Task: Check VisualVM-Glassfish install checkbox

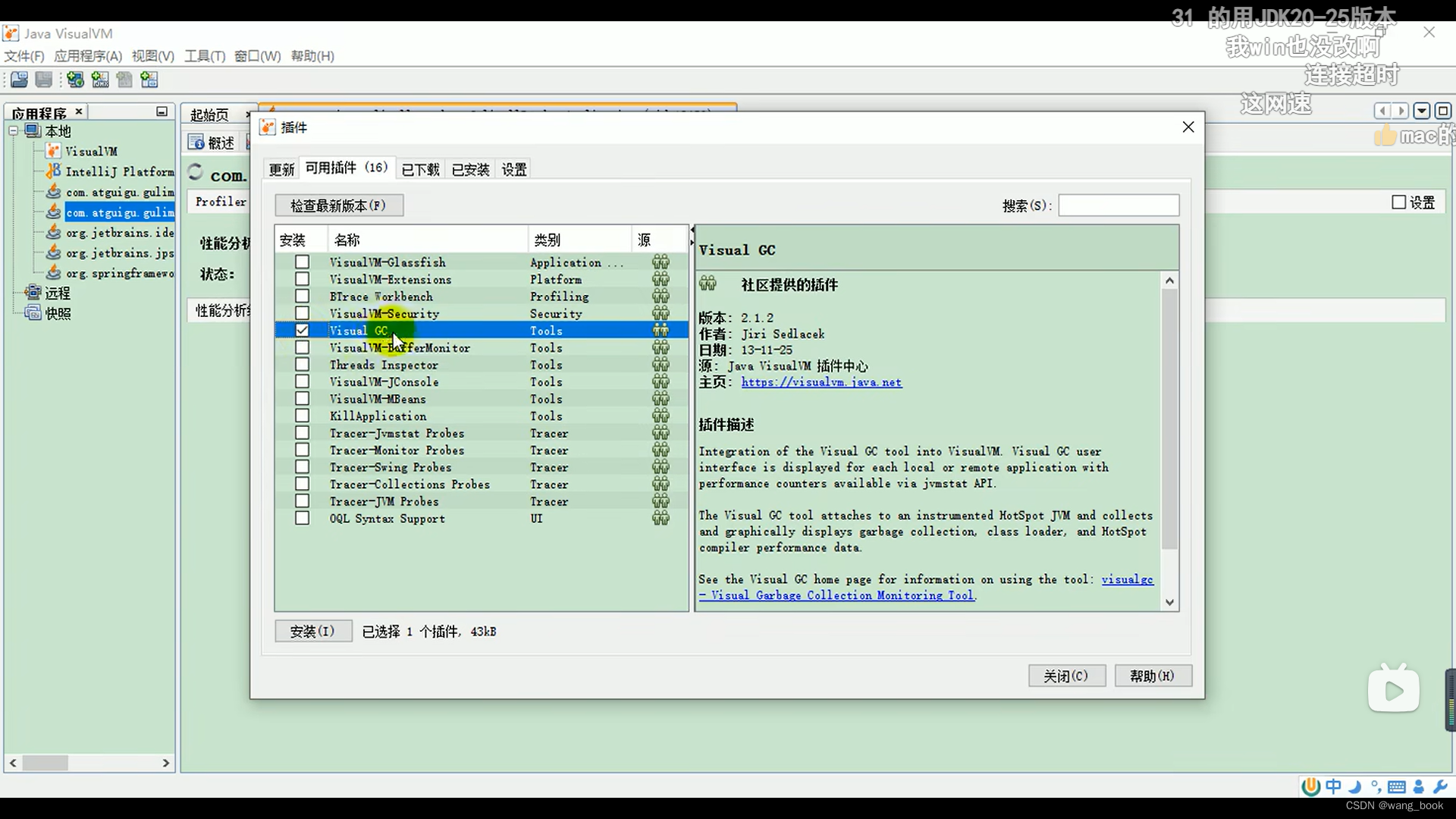Action: pyautogui.click(x=302, y=262)
